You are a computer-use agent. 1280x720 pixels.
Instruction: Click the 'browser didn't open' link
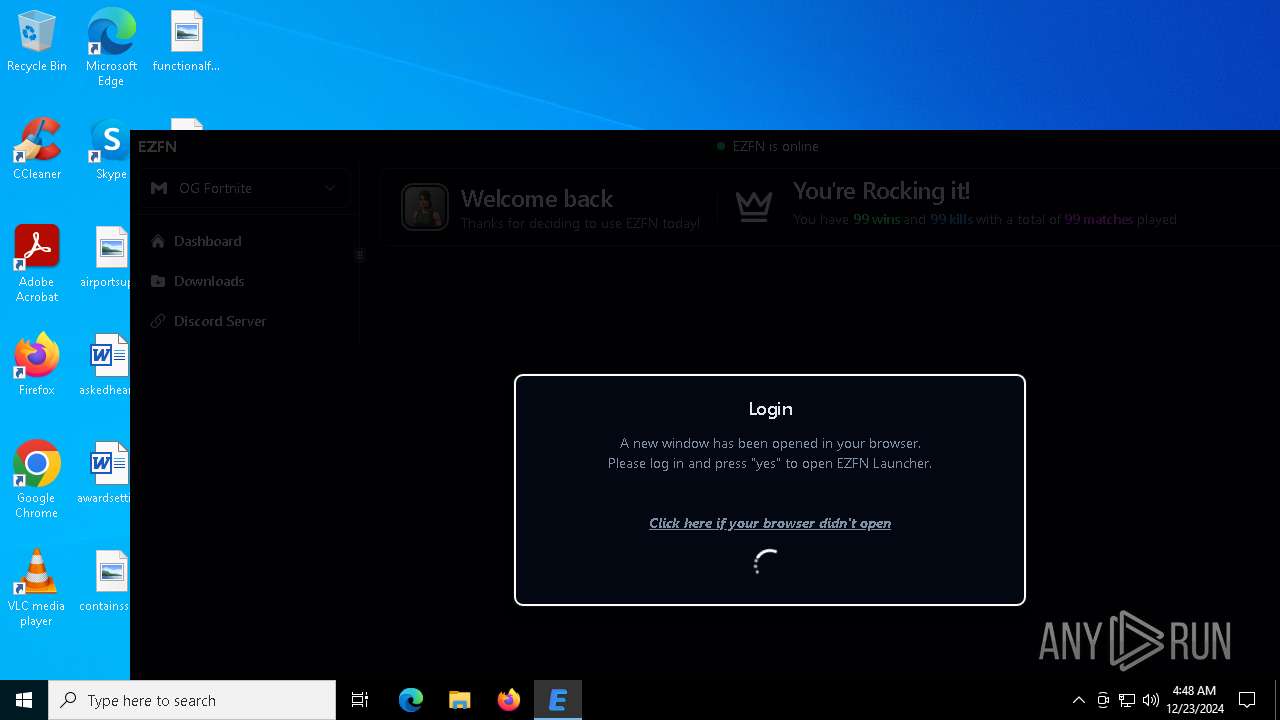(769, 523)
